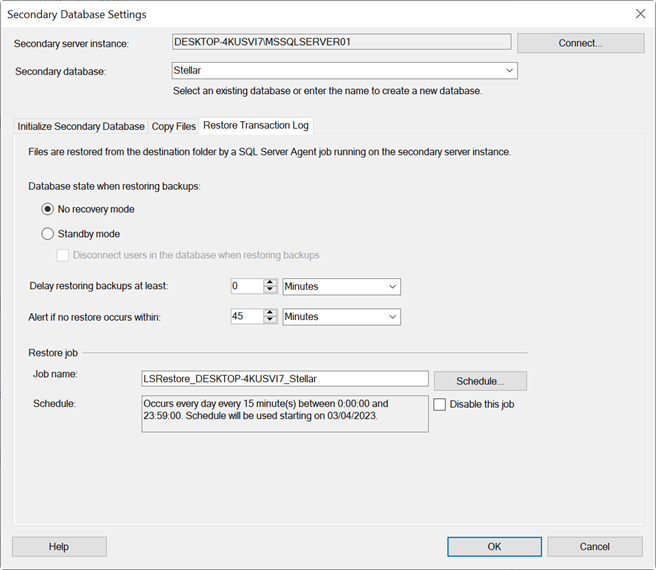Decrease the alert if no restore value
Screen dimensions: 656x570
click(270, 320)
